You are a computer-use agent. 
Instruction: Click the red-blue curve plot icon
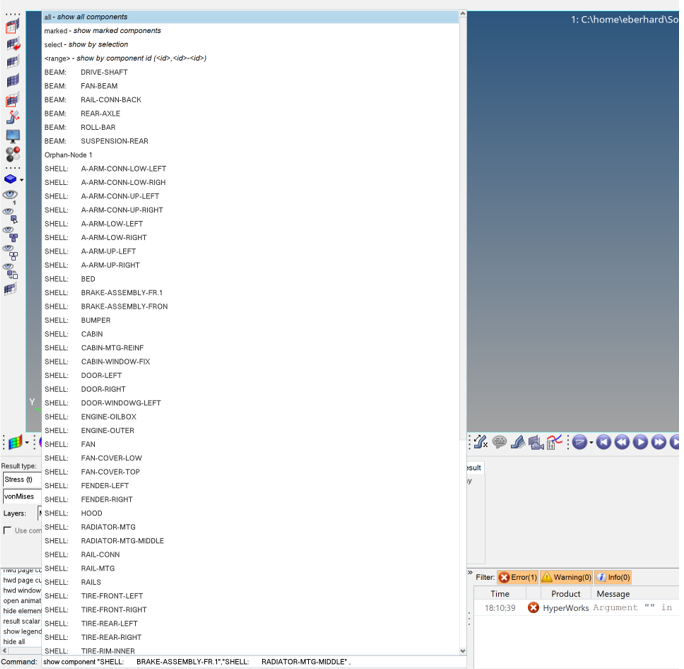point(554,442)
